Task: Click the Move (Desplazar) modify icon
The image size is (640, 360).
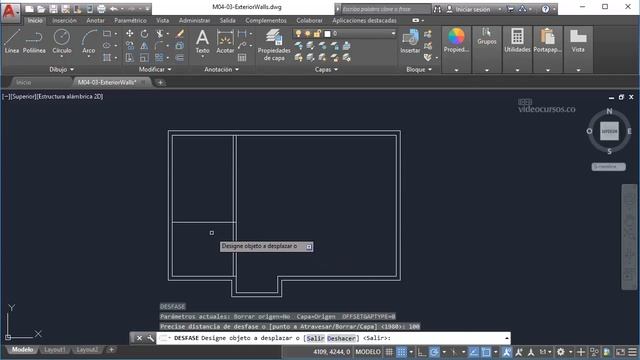Action: click(x=129, y=33)
